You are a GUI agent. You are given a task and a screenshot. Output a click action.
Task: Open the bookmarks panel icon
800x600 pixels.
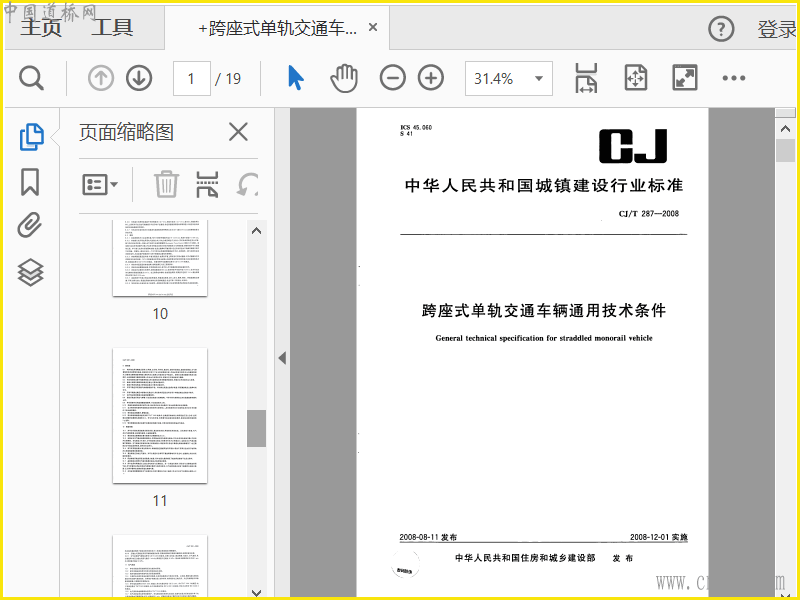tap(30, 182)
